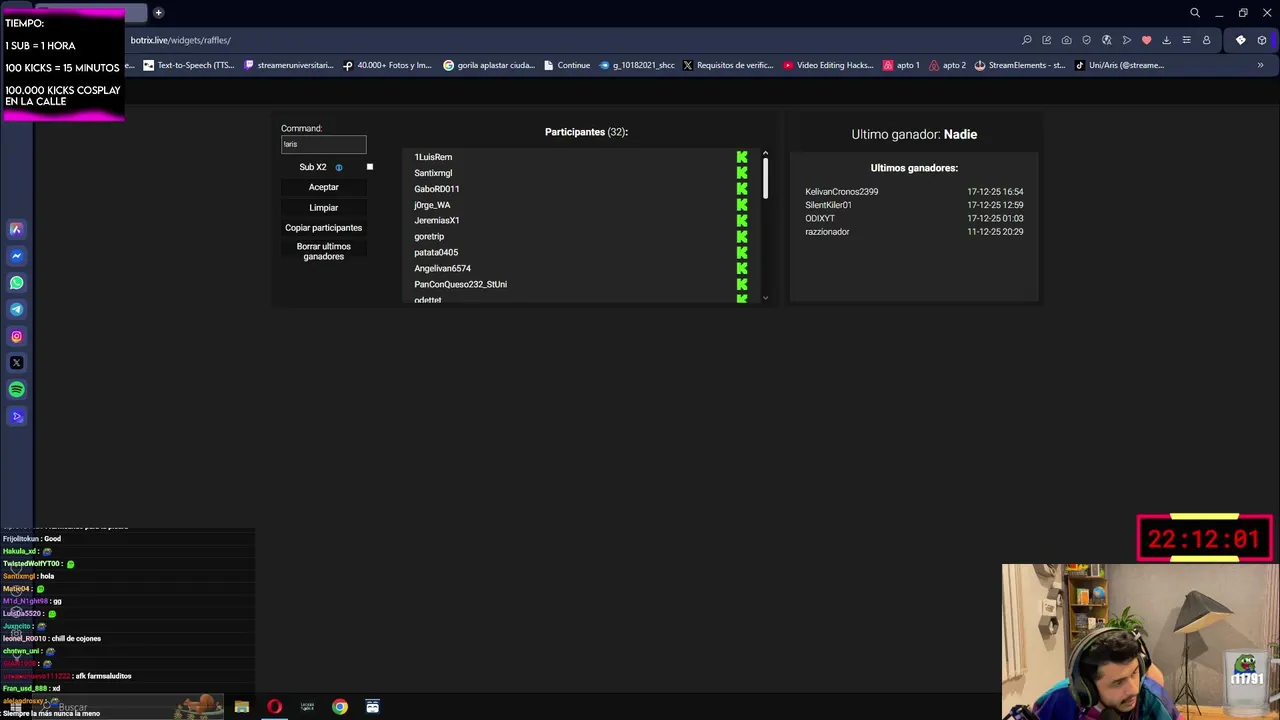Open the Video Editing Hacks bookmark
This screenshot has width=1280, height=720.
coord(829,65)
